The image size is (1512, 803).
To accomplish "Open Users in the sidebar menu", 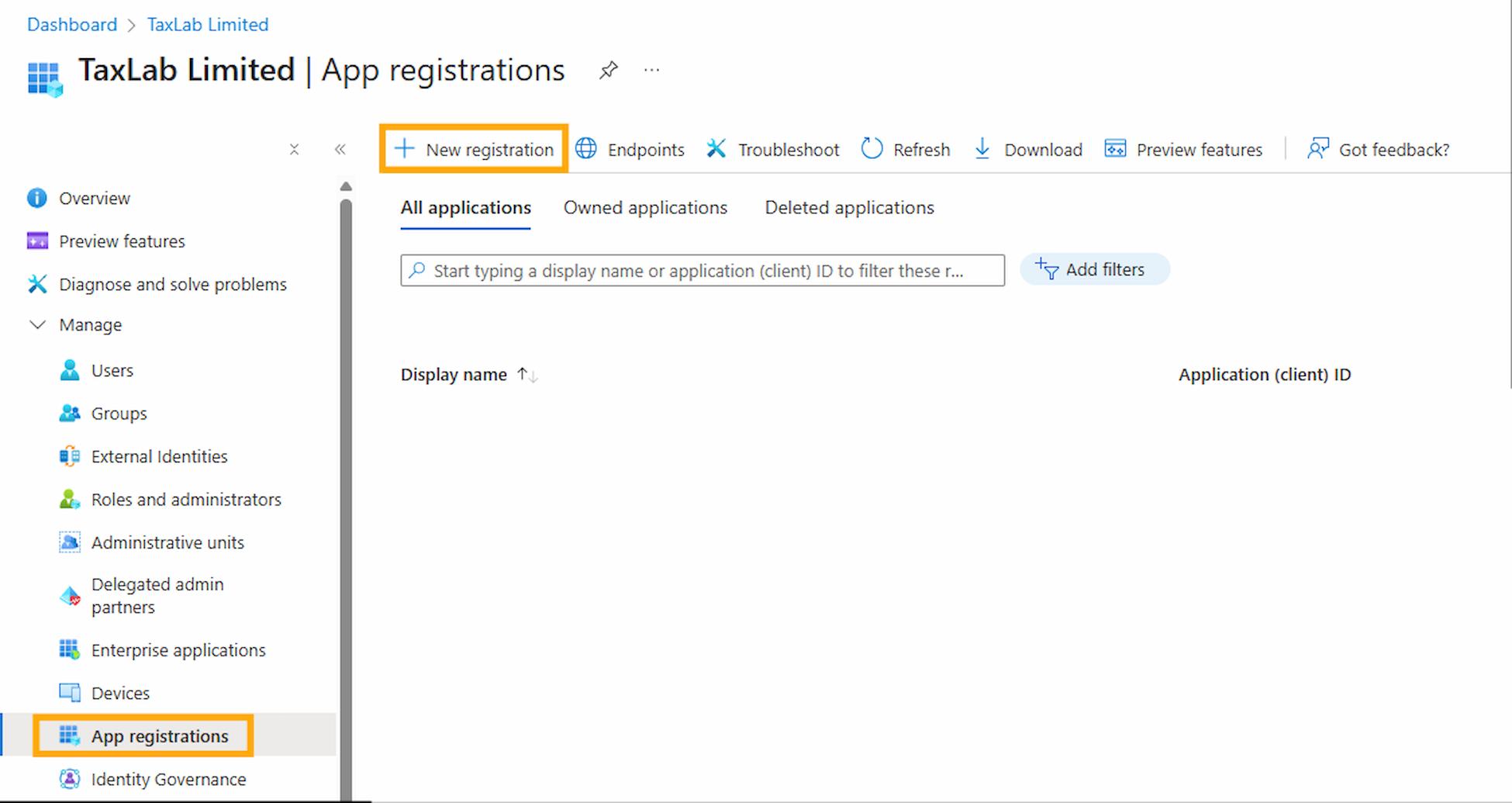I will (112, 370).
